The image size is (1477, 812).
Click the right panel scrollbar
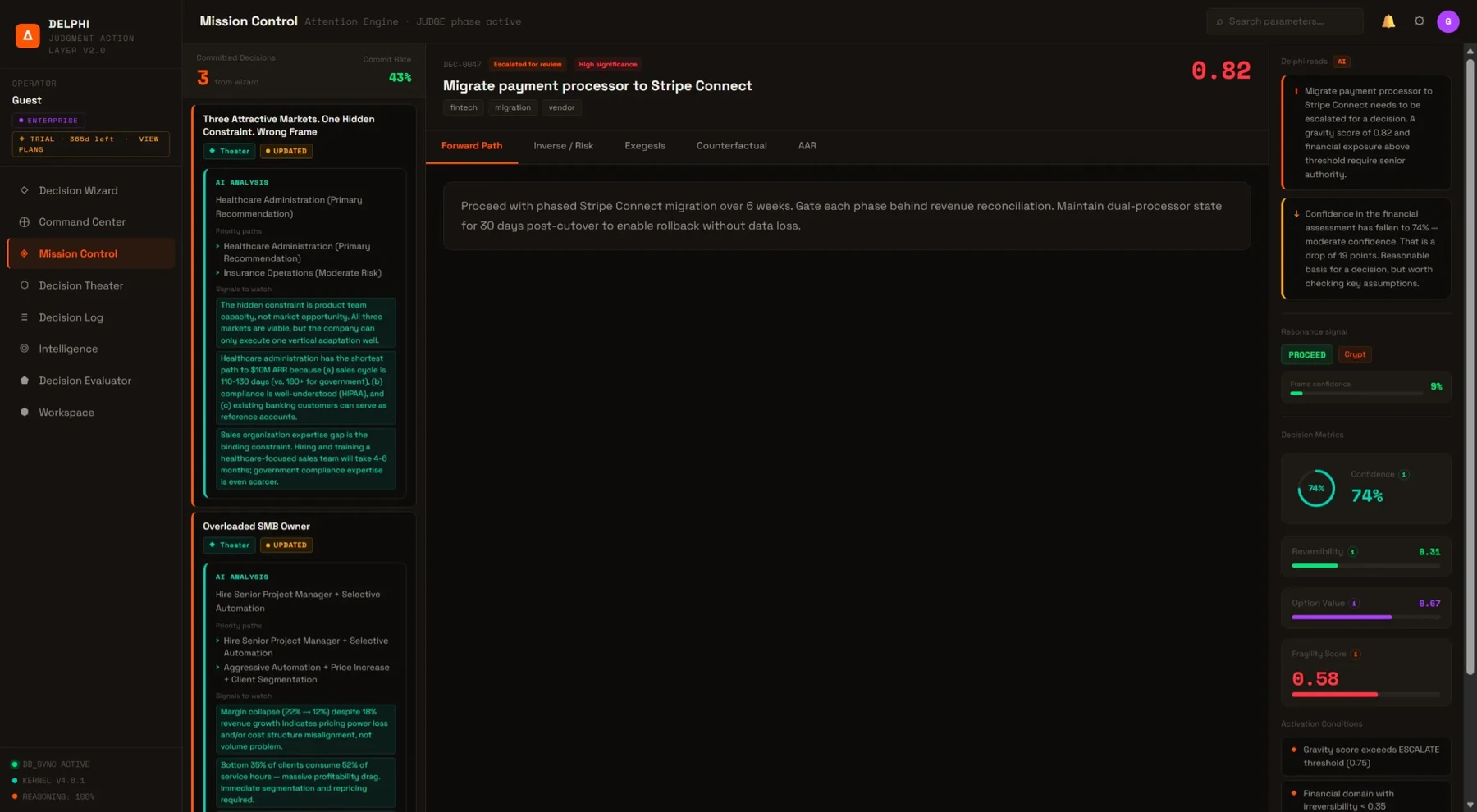[x=1470, y=367]
